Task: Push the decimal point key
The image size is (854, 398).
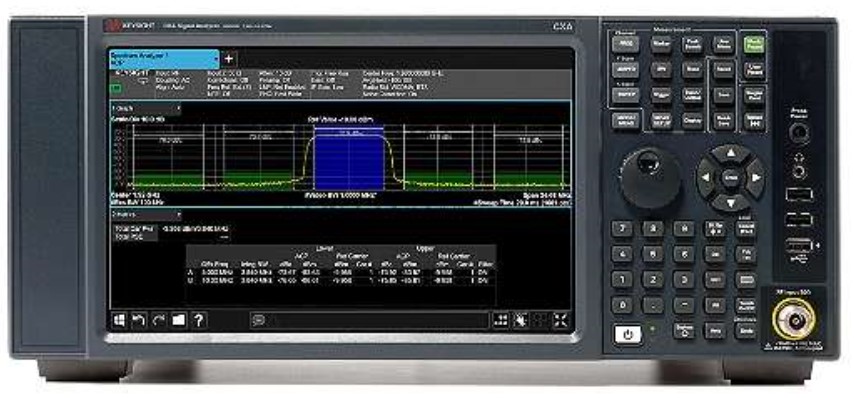Action: (653, 305)
